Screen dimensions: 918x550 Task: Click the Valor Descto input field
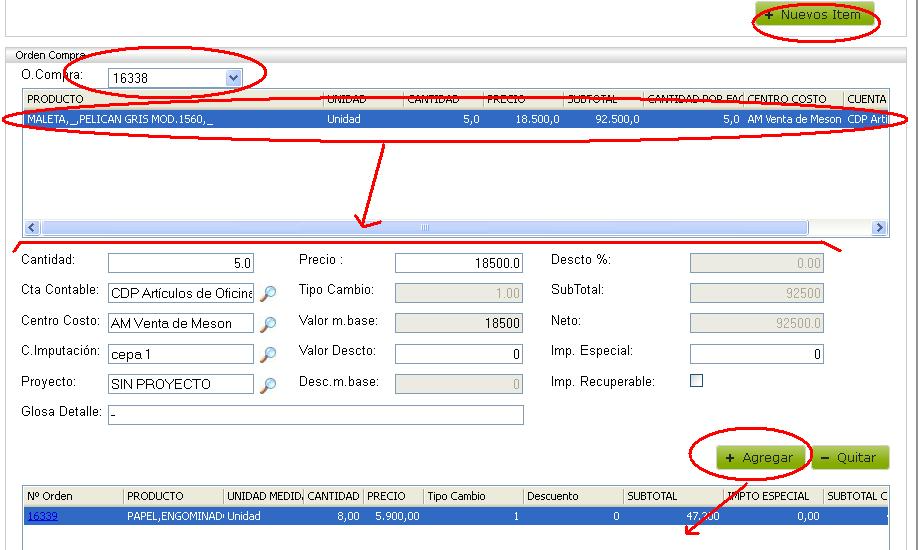click(x=458, y=354)
